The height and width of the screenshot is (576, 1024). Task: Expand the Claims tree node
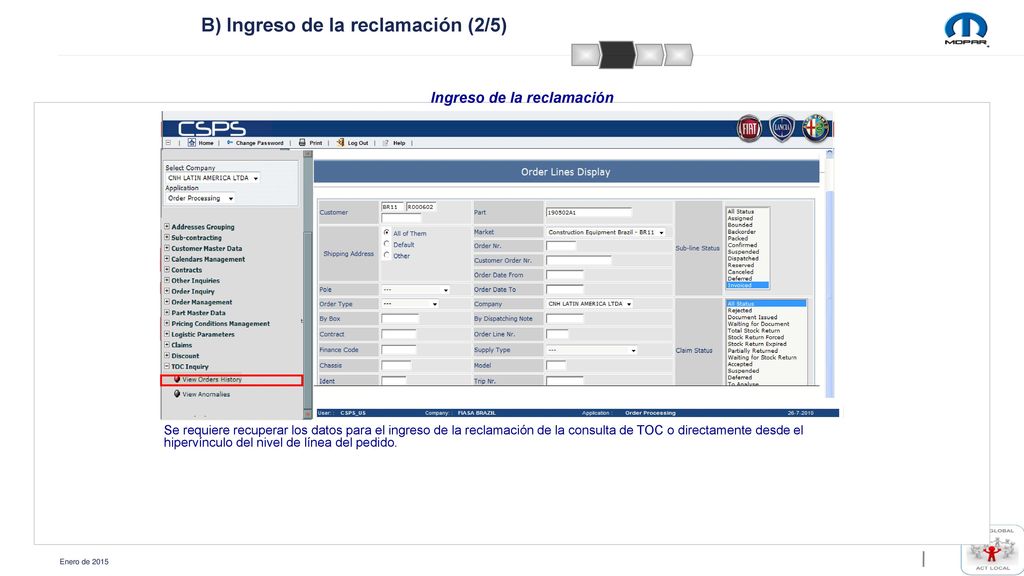[x=167, y=344]
